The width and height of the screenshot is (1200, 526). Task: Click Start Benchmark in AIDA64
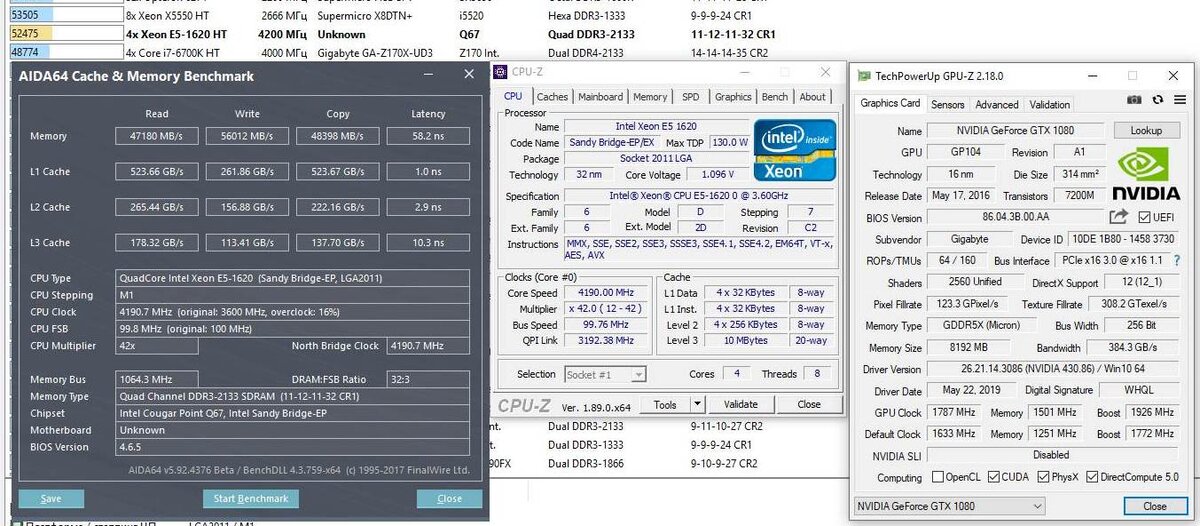point(251,498)
